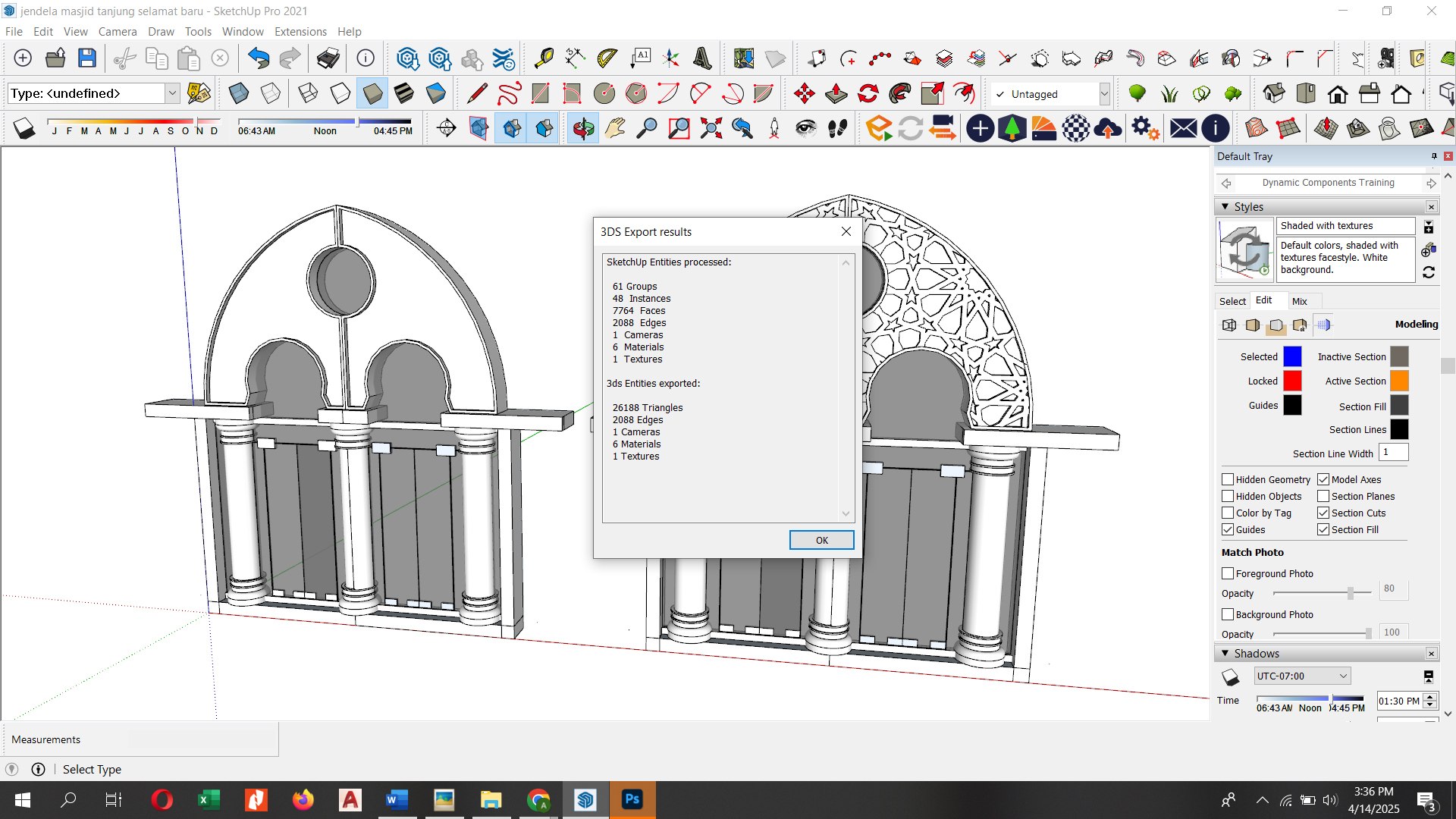The width and height of the screenshot is (1456, 819).
Task: Activate the Orbit tool
Action: pyautogui.click(x=583, y=128)
